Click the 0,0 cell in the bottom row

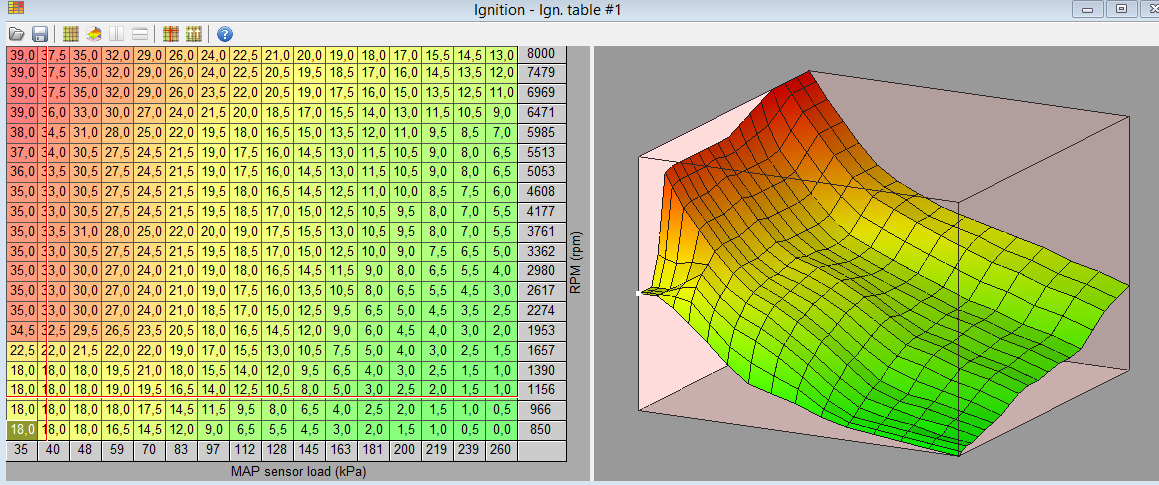pos(501,428)
